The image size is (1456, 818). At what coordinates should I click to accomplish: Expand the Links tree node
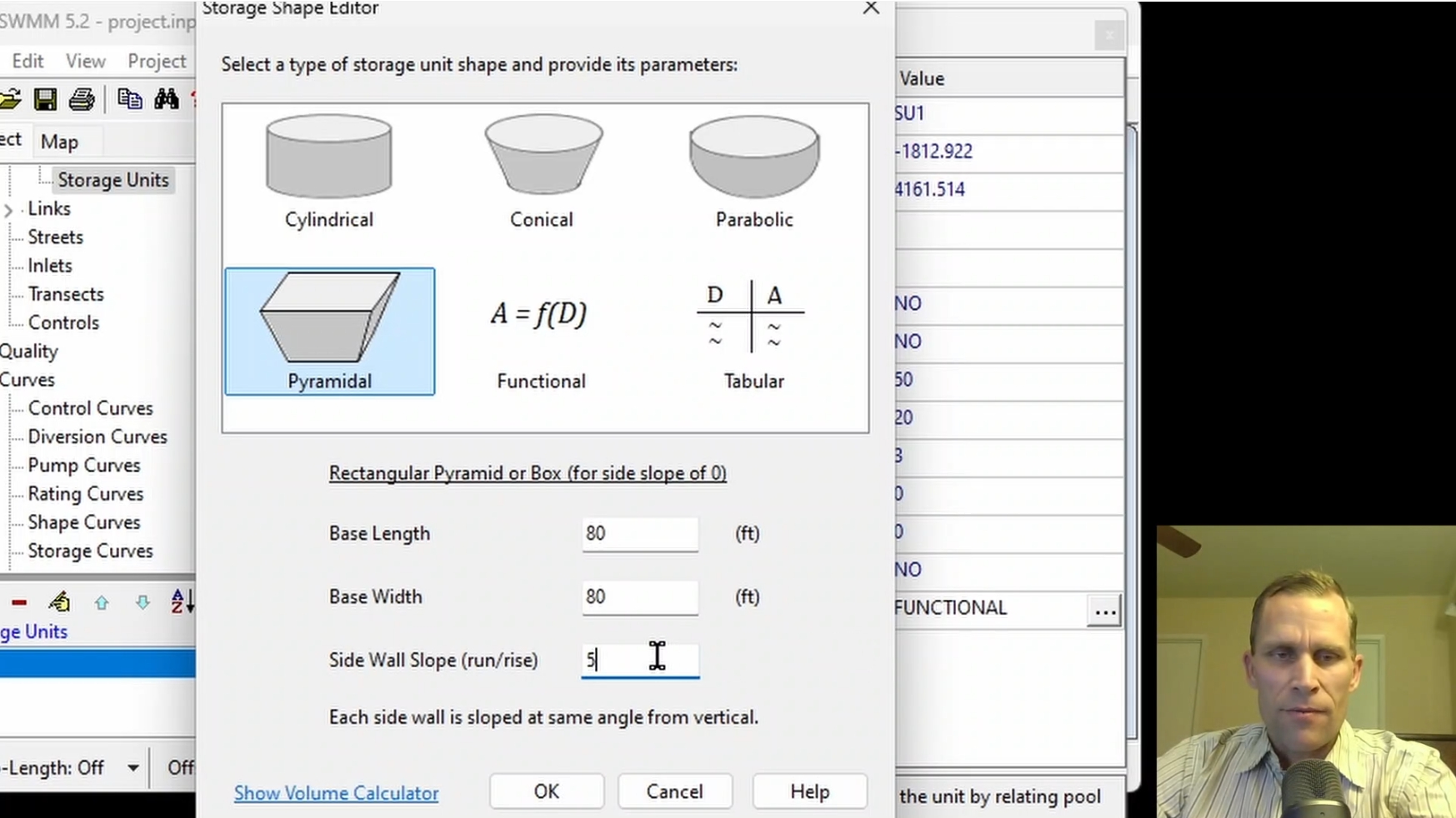(8, 210)
